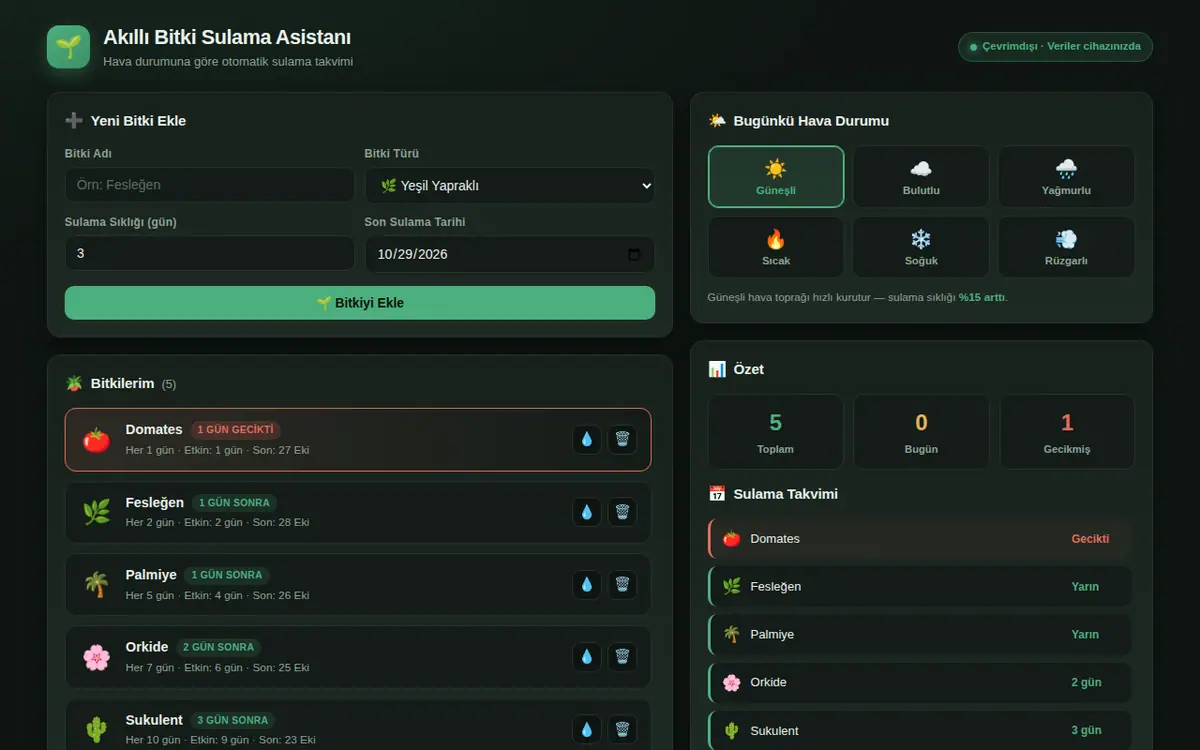Click into the Bitki Adı input field
Image resolution: width=1200 pixels, height=750 pixels.
click(210, 185)
